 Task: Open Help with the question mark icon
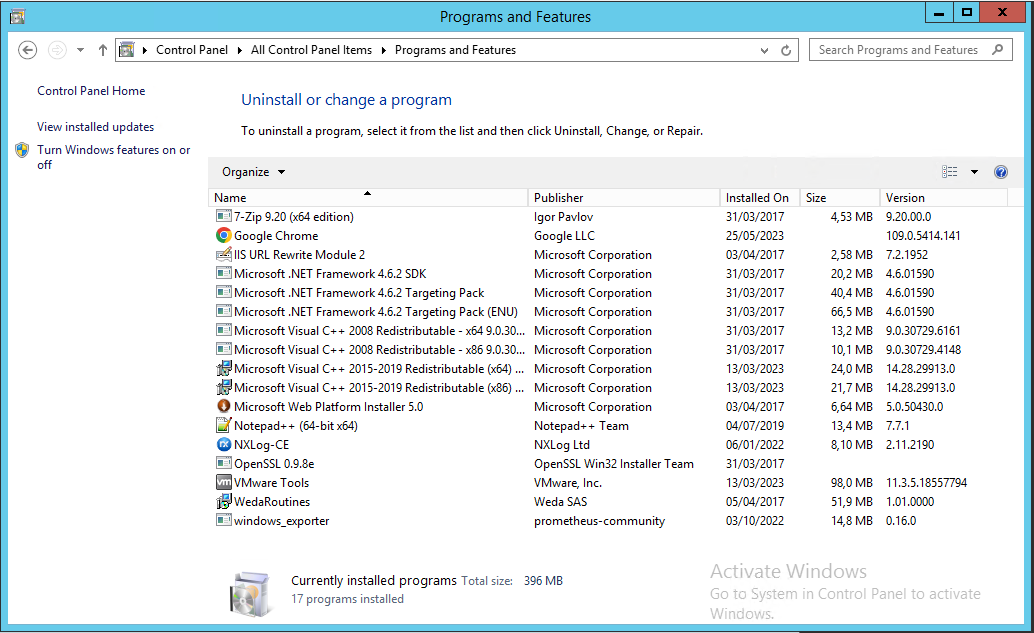click(1000, 172)
